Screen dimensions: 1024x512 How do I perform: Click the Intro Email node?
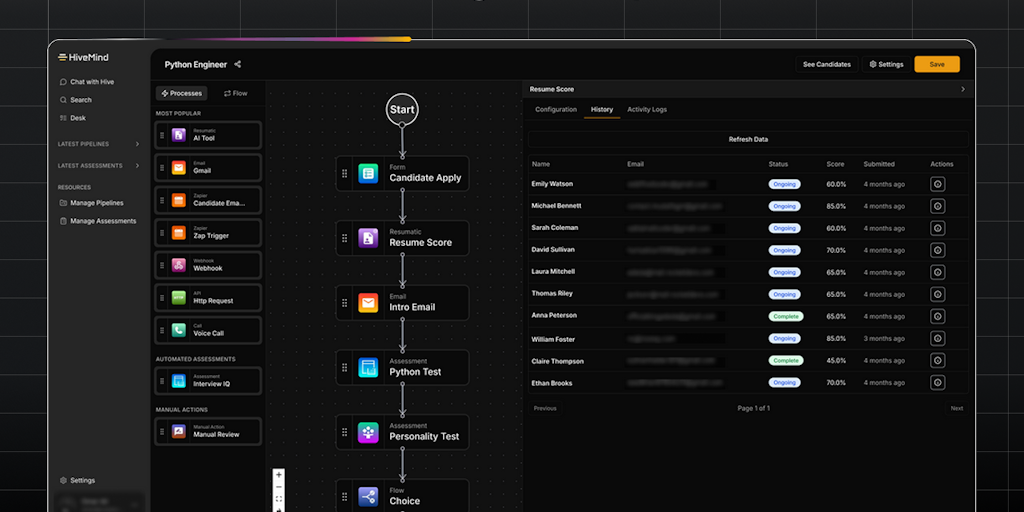pos(402,303)
